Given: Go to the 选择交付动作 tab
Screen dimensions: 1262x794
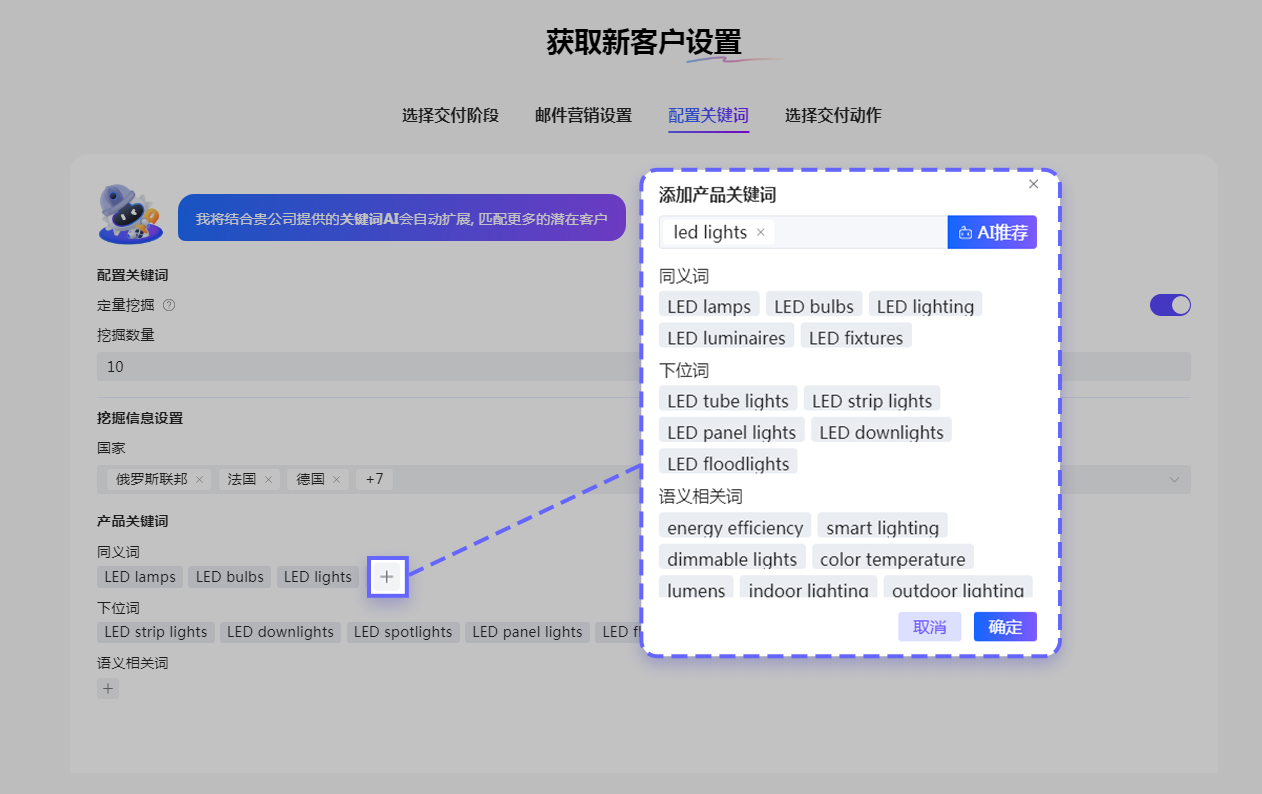Looking at the screenshot, I should 833,115.
